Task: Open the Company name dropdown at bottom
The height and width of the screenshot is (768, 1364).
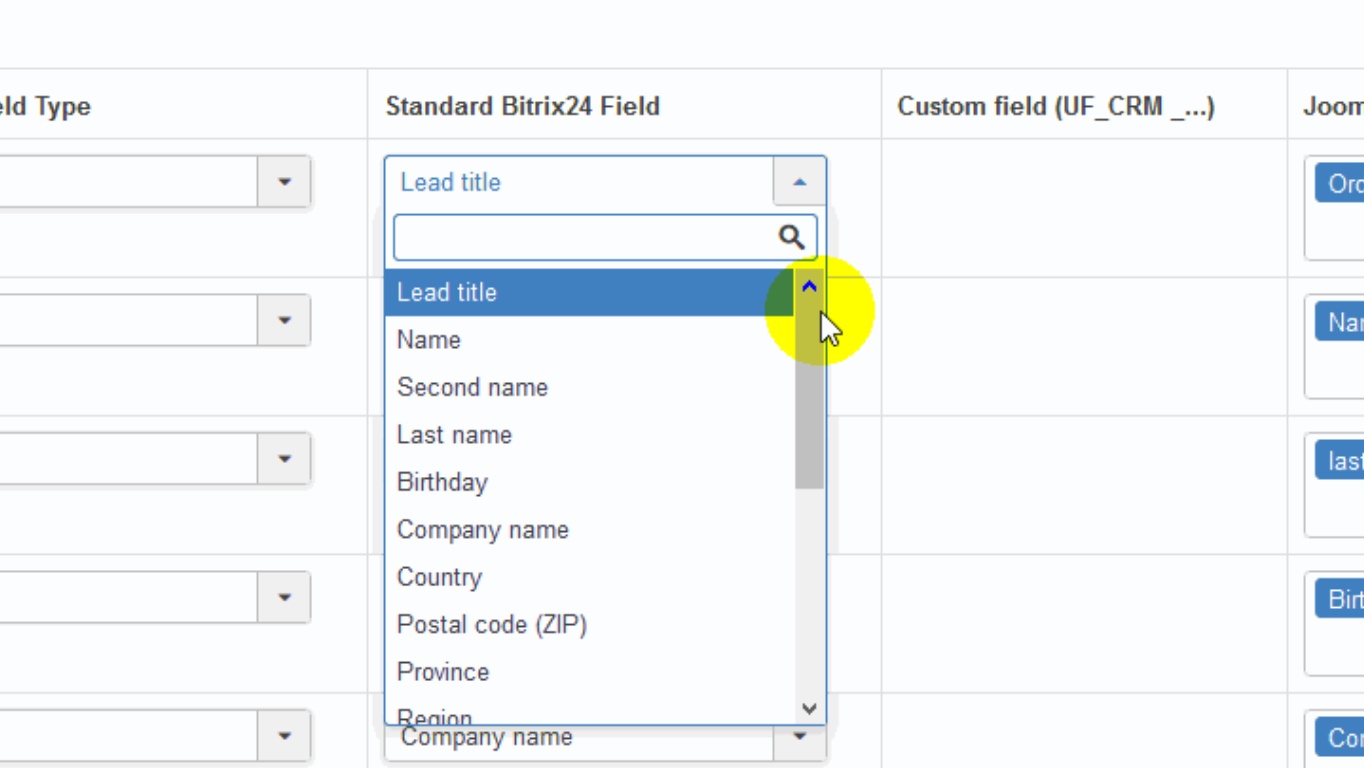Action: (799, 738)
